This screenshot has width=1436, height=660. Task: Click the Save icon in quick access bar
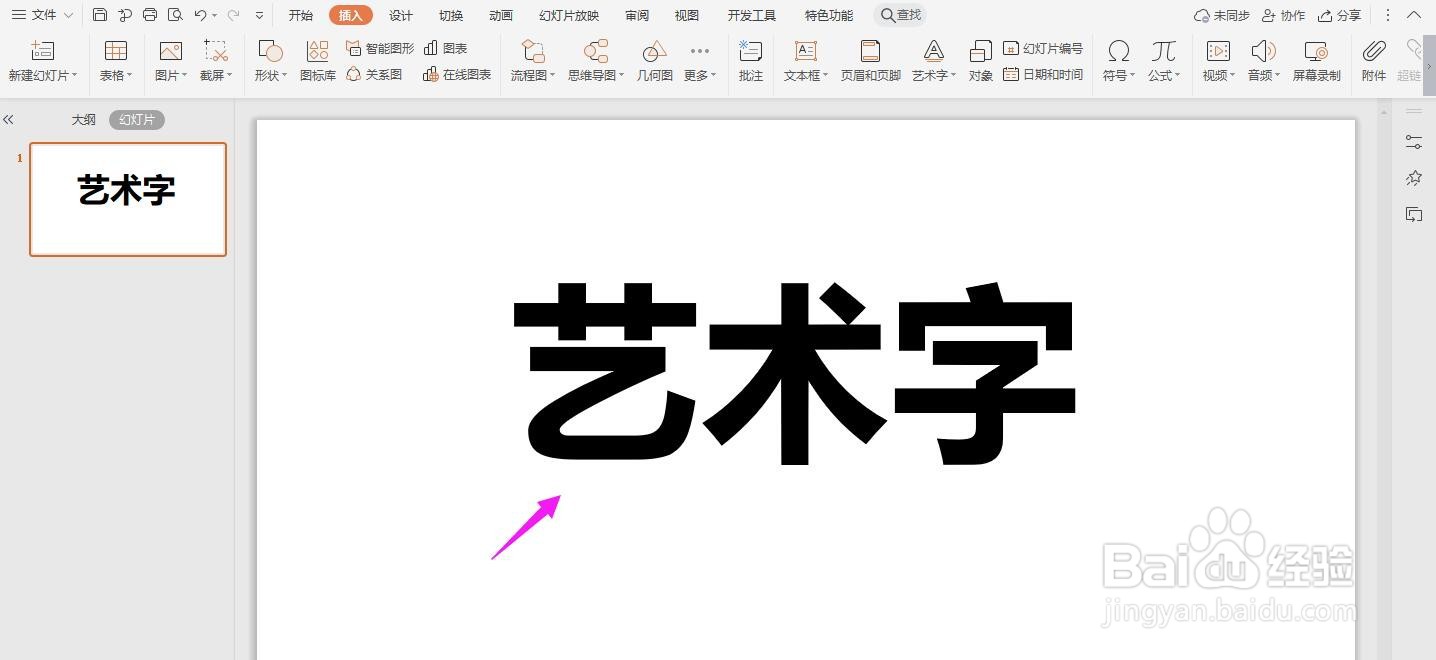pyautogui.click(x=99, y=15)
